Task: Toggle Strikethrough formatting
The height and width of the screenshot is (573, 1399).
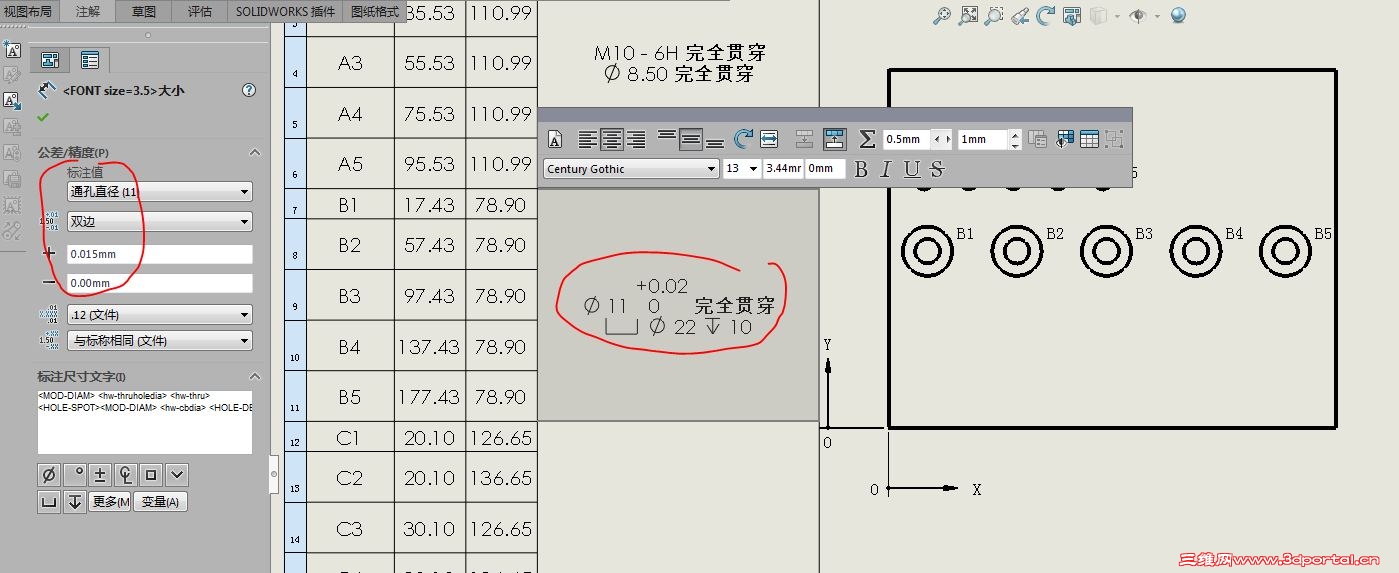Action: [937, 169]
